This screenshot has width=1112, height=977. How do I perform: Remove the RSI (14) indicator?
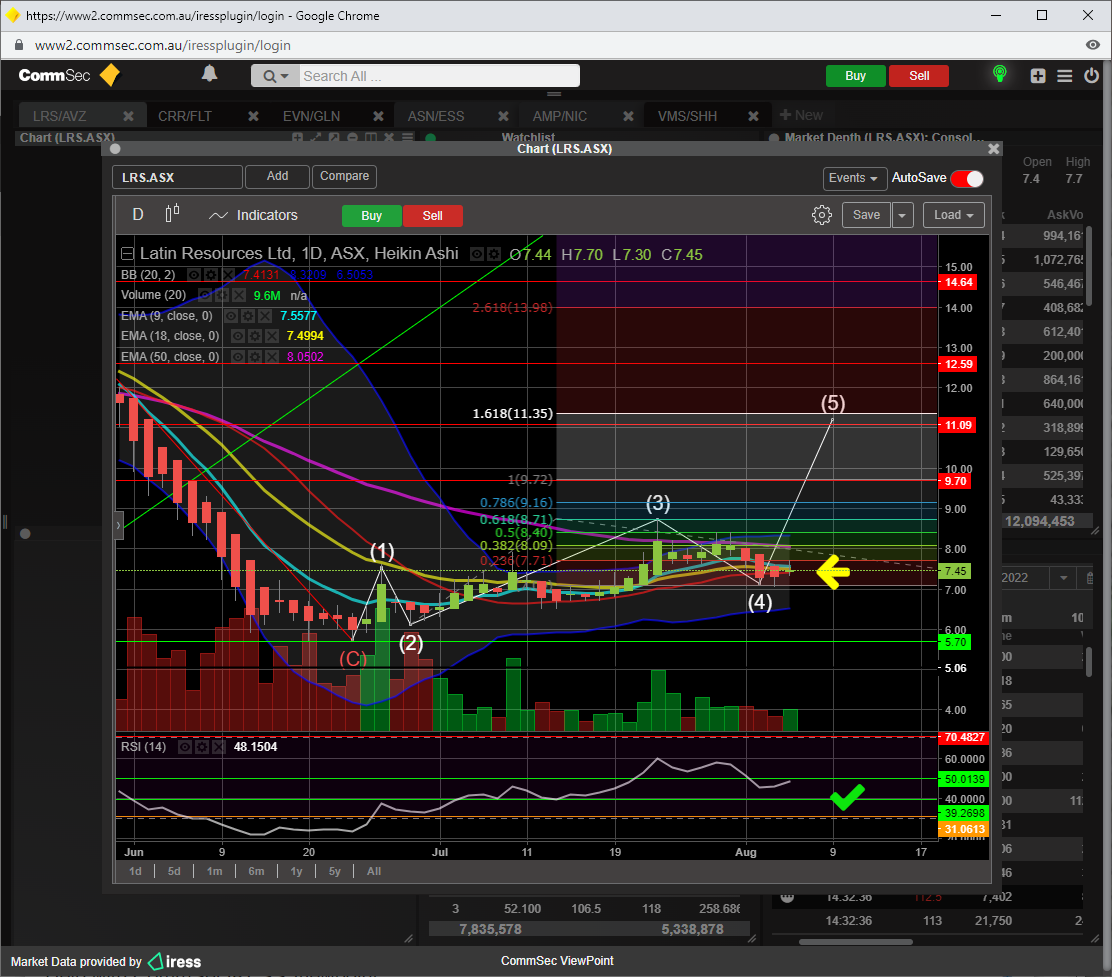[x=218, y=747]
